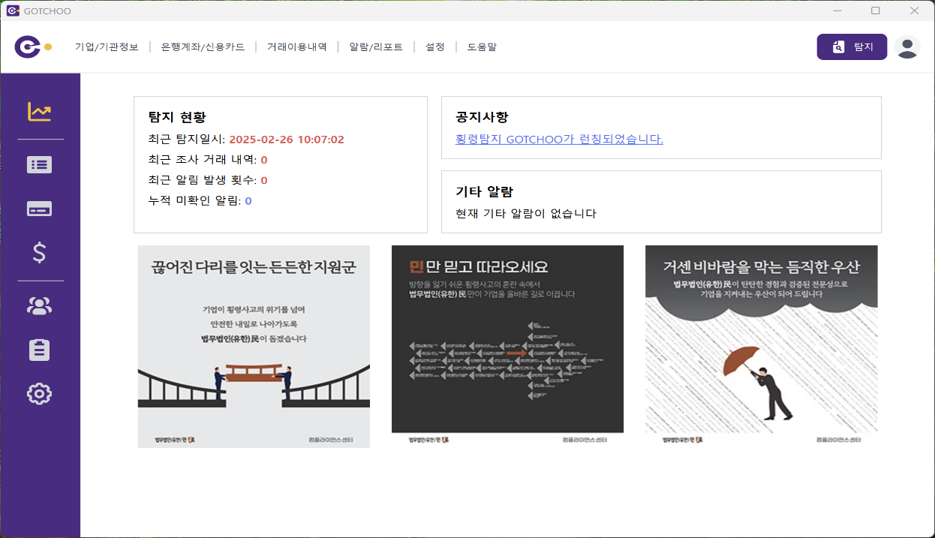Screen dimensions: 935x538
Task: Go to the 설정 menu
Action: [435, 47]
